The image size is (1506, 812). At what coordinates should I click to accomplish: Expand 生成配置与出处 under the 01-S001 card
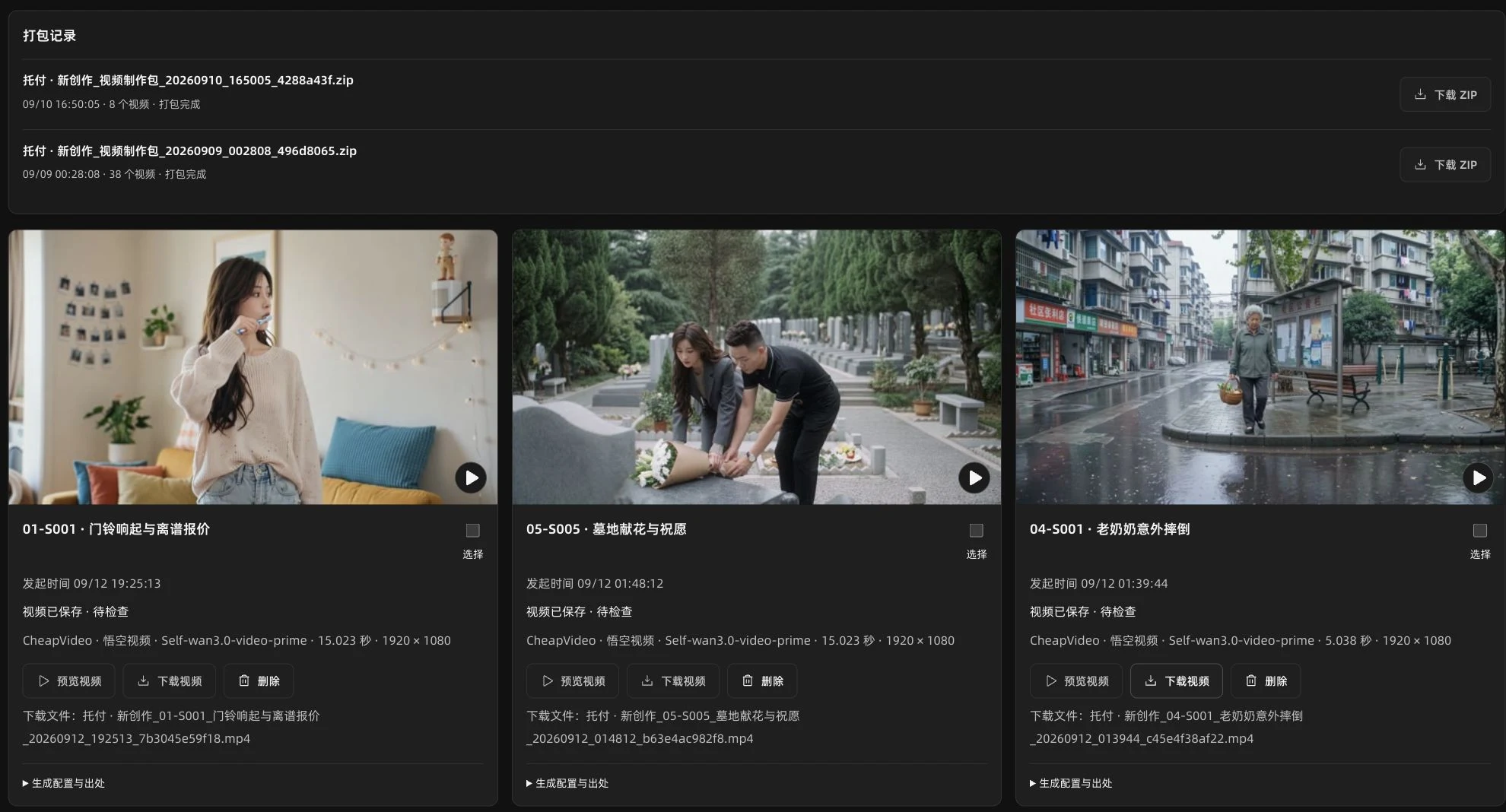click(64, 783)
